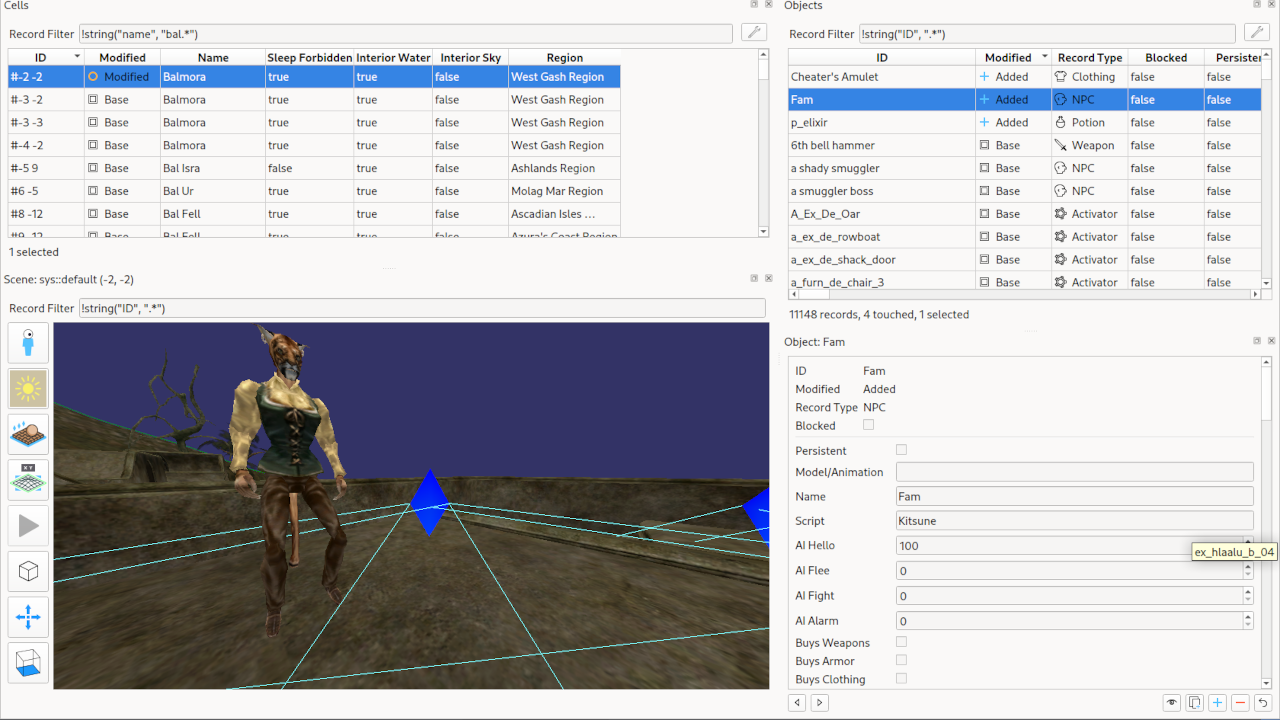The image size is (1280, 720).
Task: Click the Blocked column header in Objects
Action: click(1166, 57)
